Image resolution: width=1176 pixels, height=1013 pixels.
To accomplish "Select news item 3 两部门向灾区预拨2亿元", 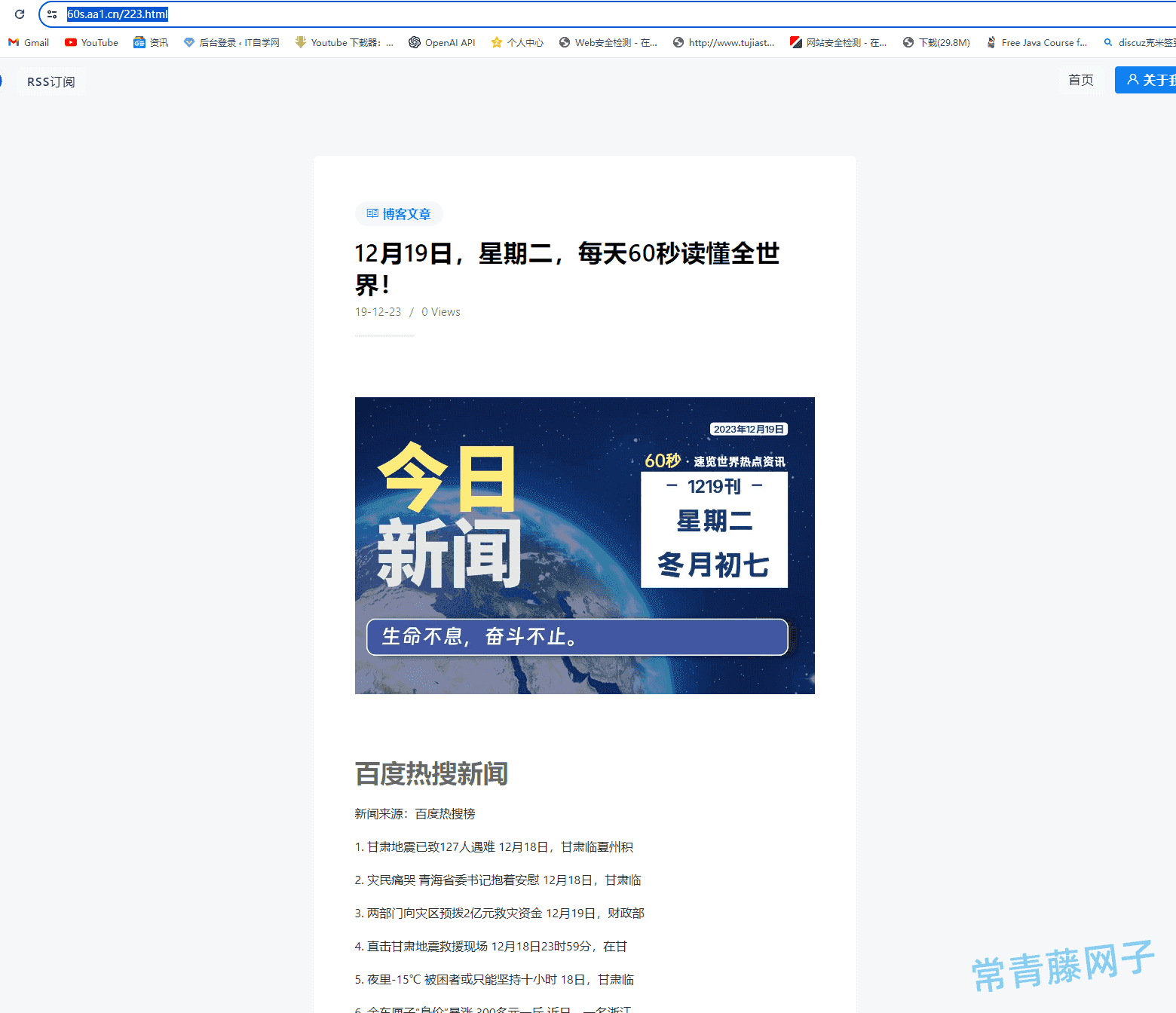I will click(x=500, y=914).
